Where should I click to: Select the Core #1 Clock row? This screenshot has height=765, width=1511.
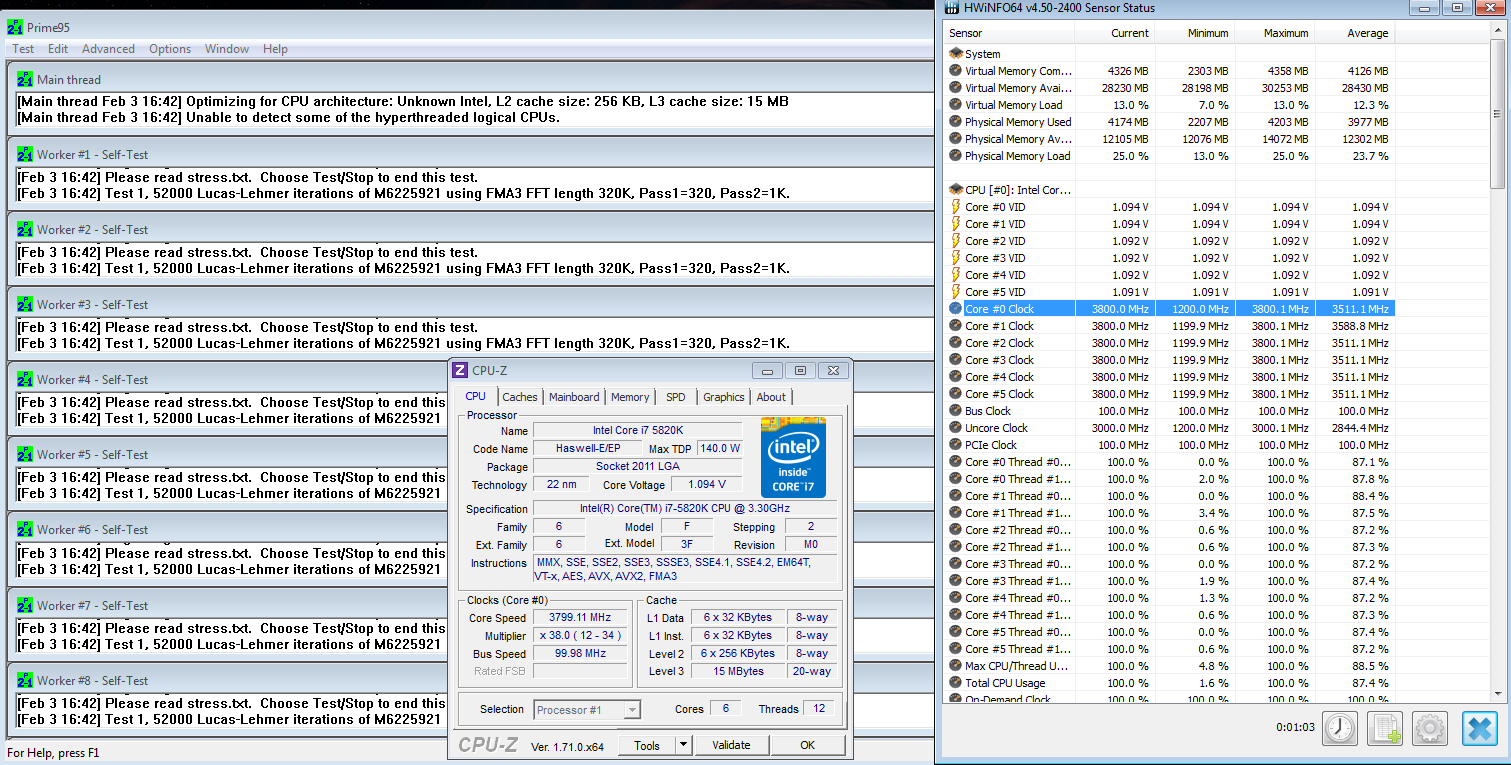tap(1169, 326)
